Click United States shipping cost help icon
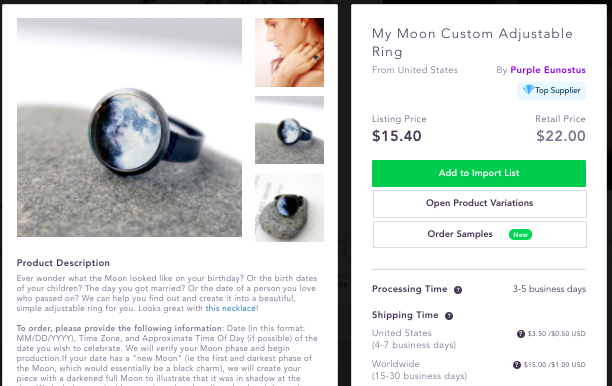This screenshot has width=612, height=386. point(521,334)
